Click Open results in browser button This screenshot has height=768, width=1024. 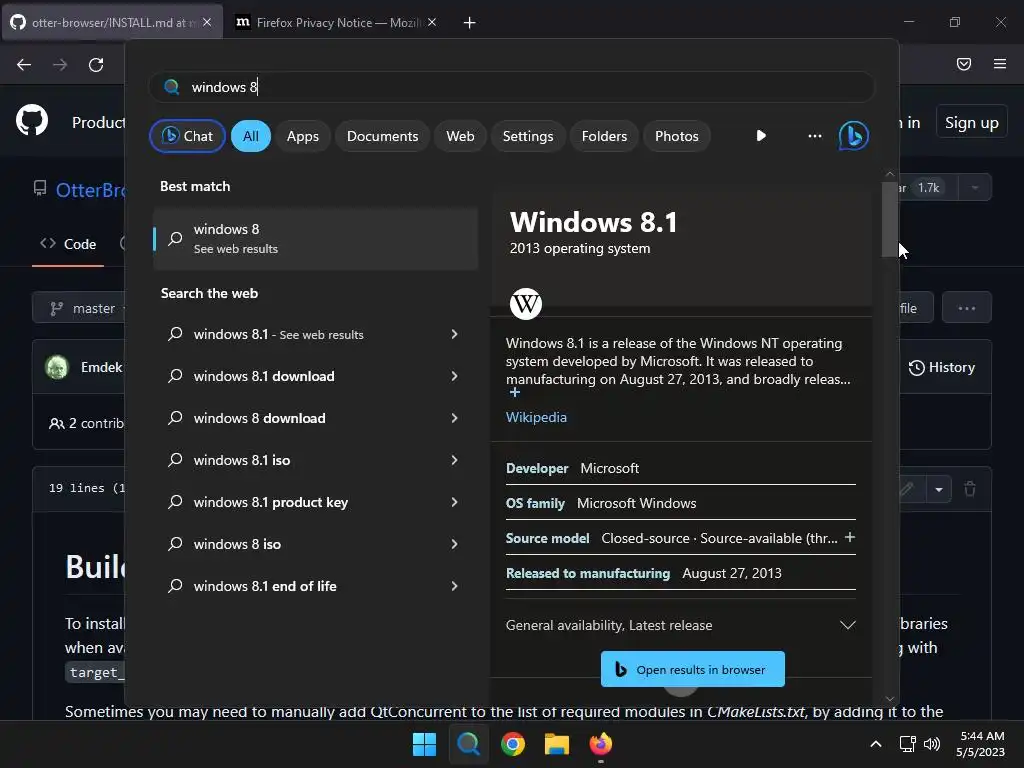693,669
